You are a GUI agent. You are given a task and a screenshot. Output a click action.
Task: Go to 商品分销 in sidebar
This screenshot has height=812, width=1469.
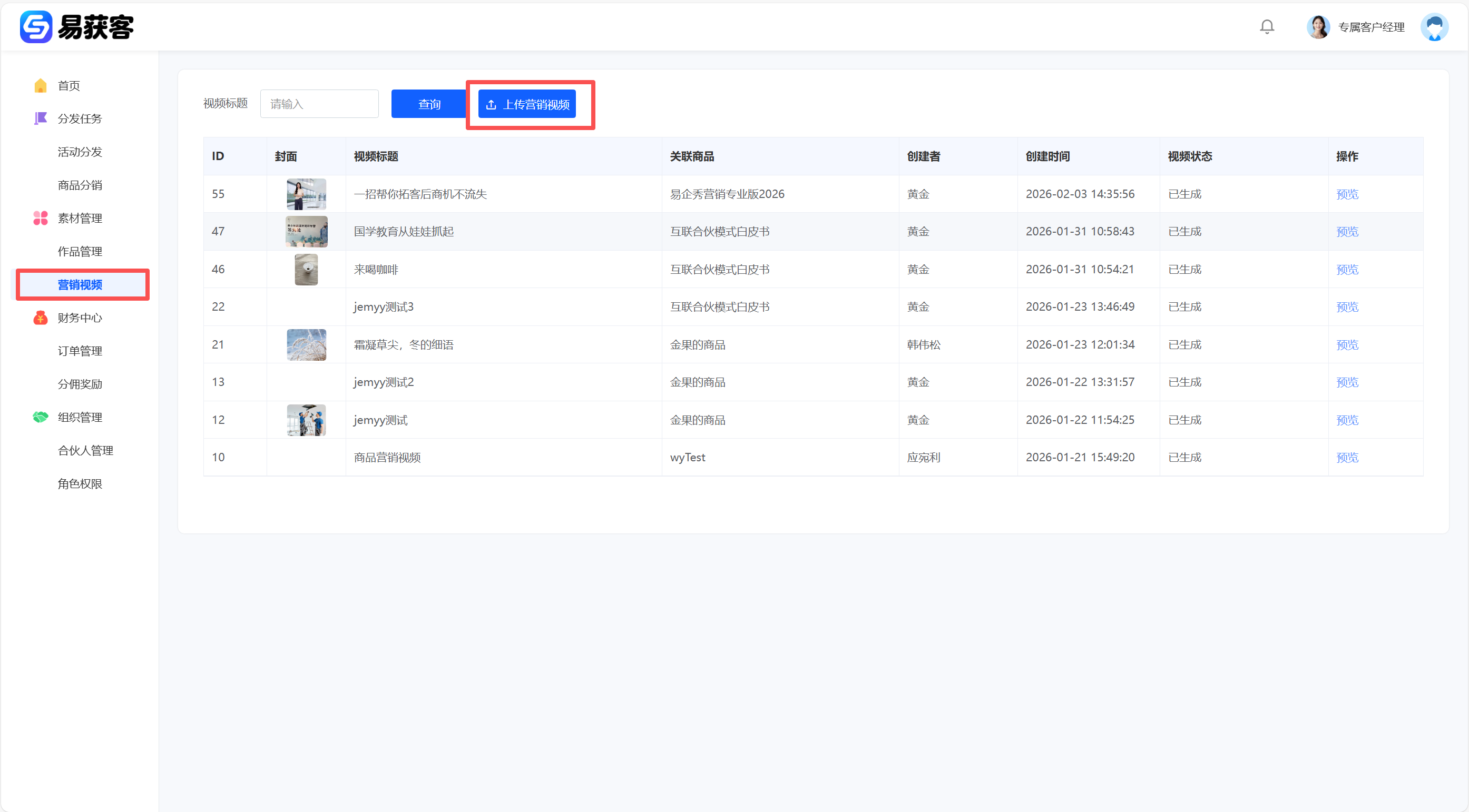[x=80, y=185]
